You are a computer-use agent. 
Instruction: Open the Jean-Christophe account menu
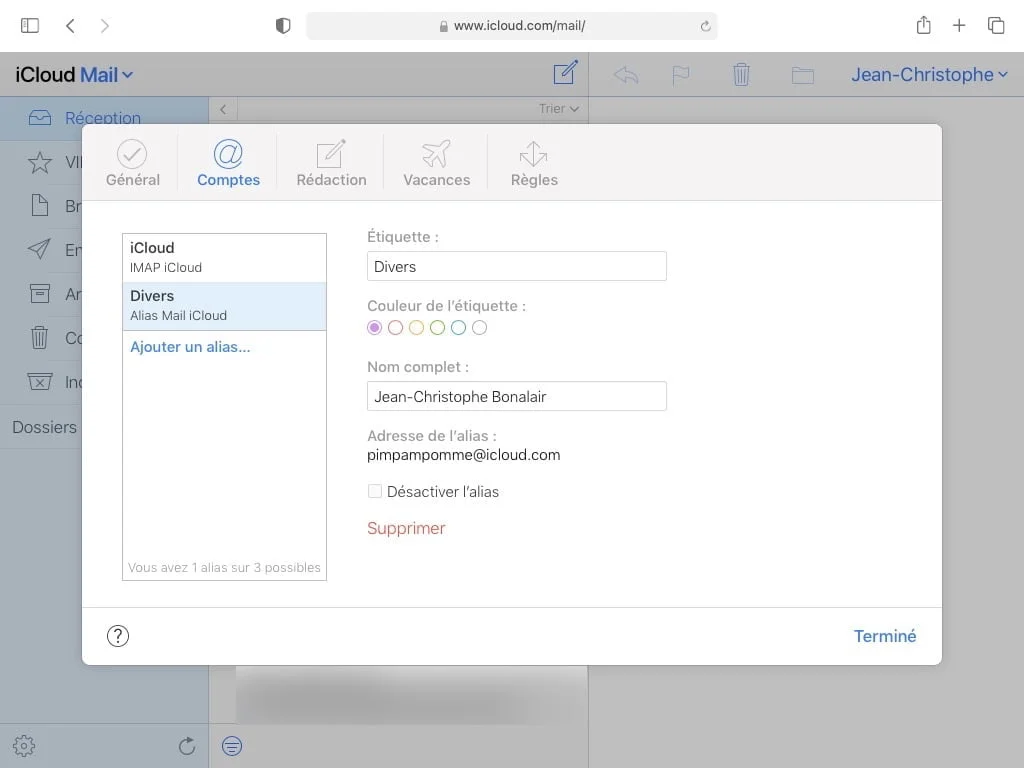[x=928, y=74]
